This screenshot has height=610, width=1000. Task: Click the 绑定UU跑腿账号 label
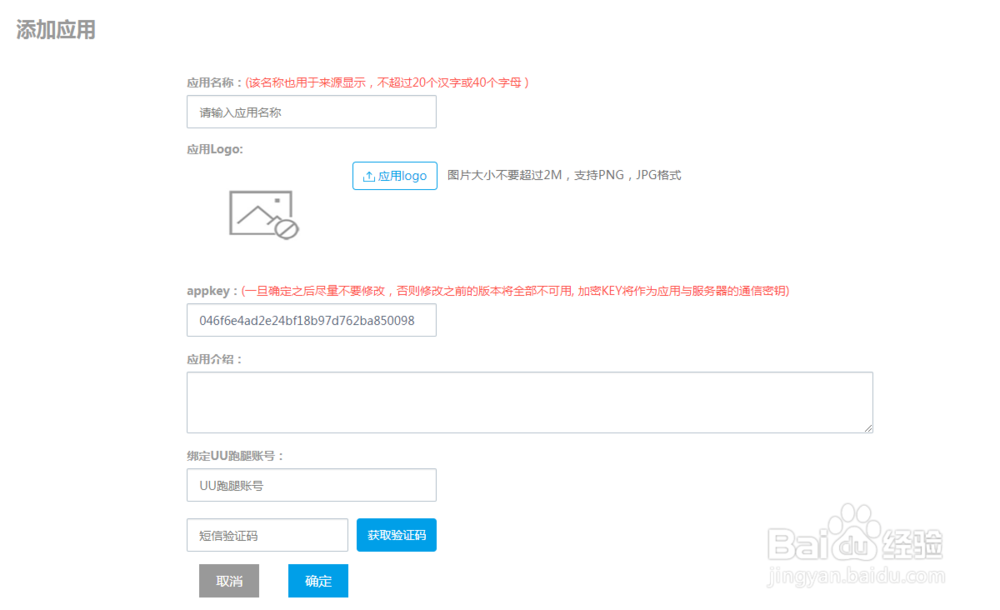pos(235,456)
